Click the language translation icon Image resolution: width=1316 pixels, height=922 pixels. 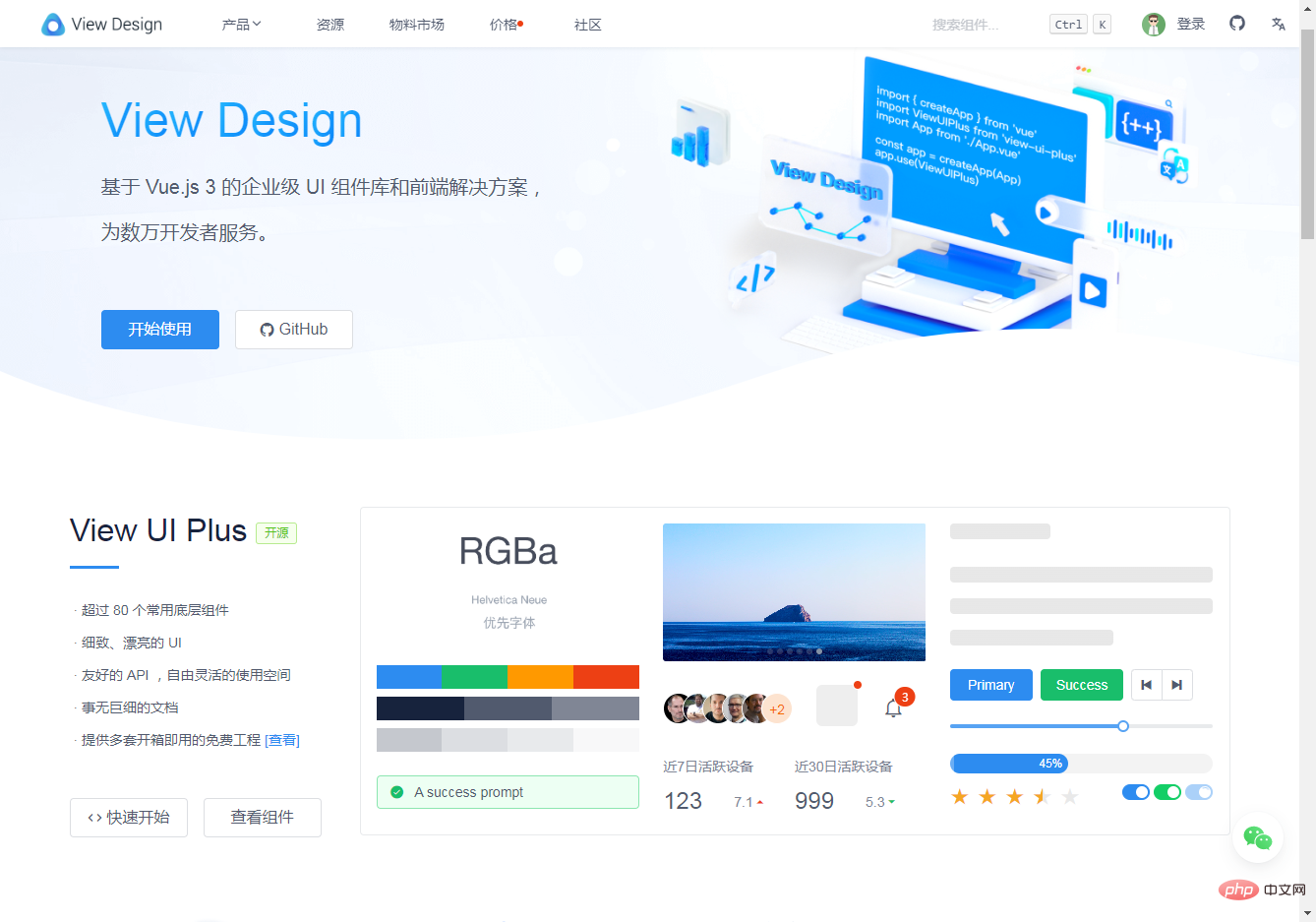[x=1278, y=24]
